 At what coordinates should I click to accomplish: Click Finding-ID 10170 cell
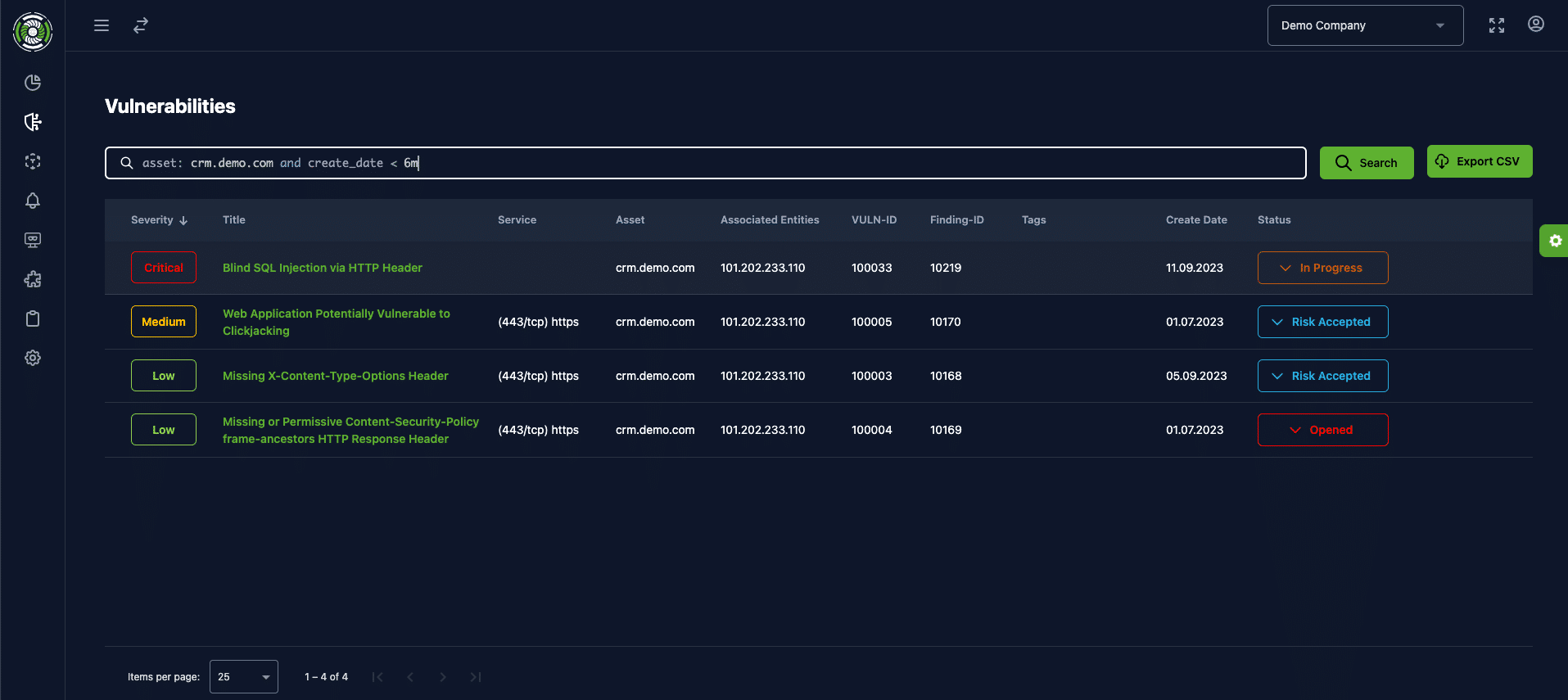point(946,322)
